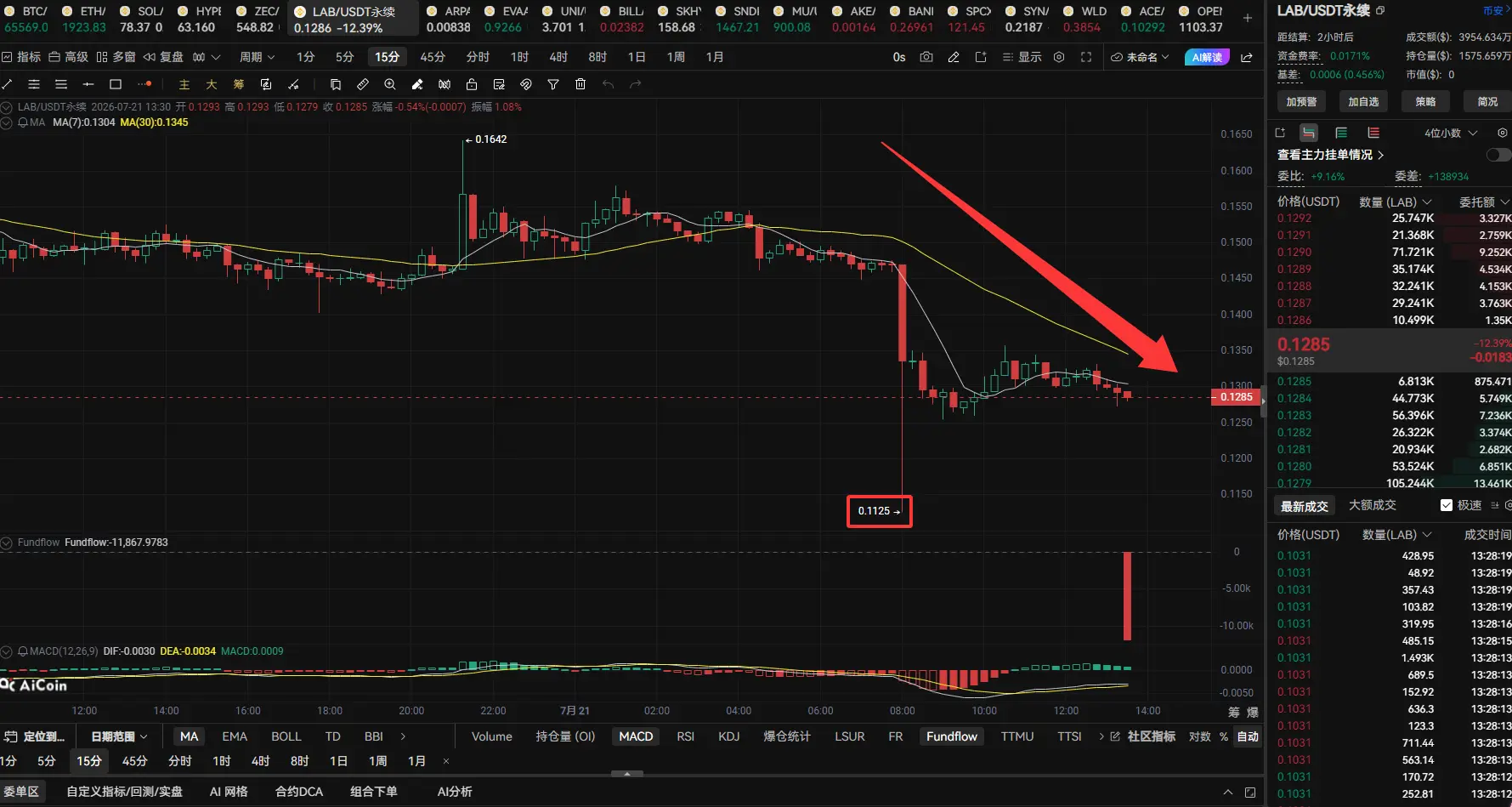1512x807 pixels.
Task: Switch order book to asks-only view
Action: tap(1373, 133)
